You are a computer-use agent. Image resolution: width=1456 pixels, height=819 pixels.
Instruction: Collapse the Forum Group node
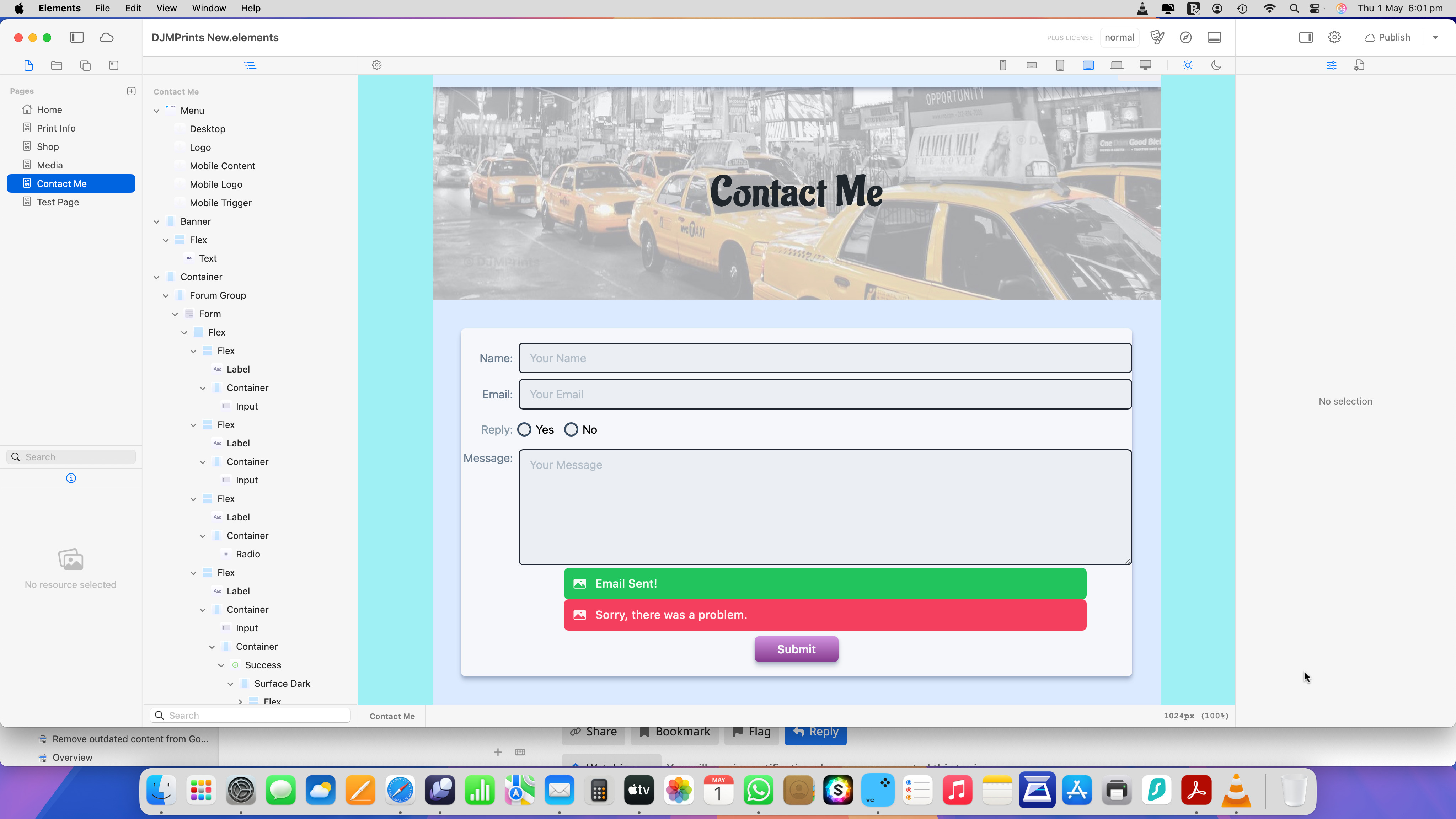click(x=166, y=296)
